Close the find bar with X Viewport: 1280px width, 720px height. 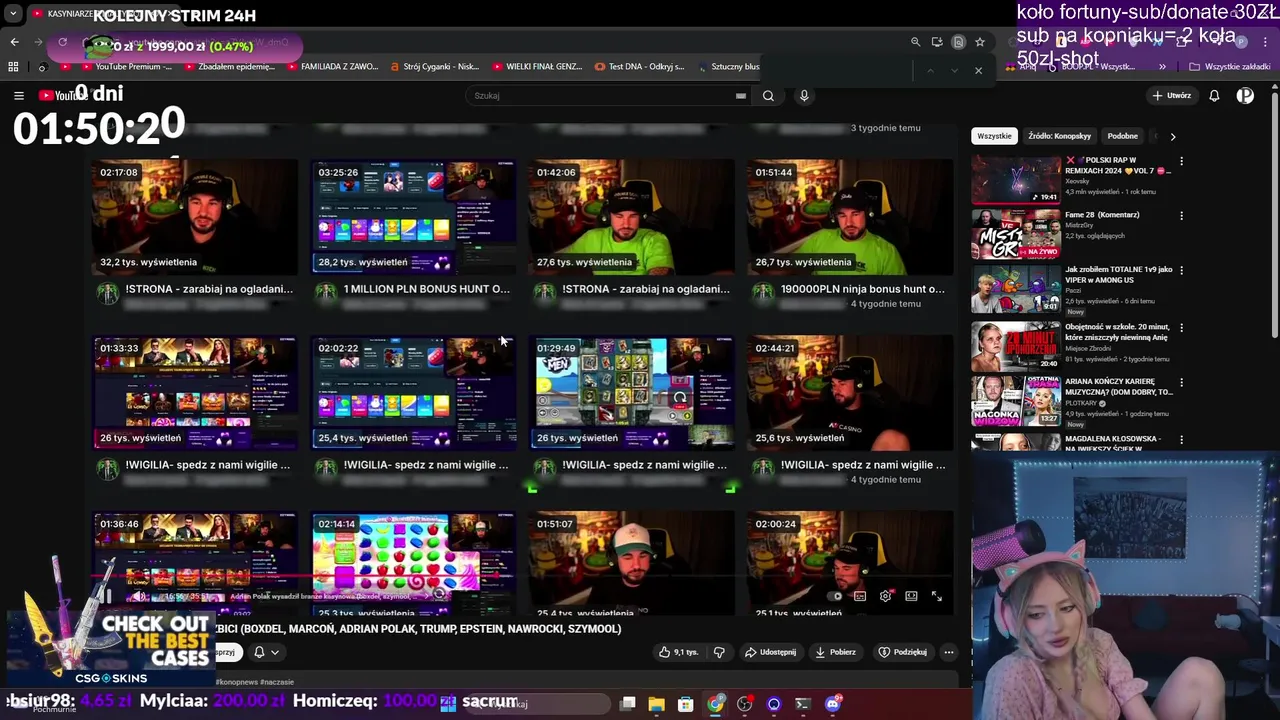click(x=978, y=71)
